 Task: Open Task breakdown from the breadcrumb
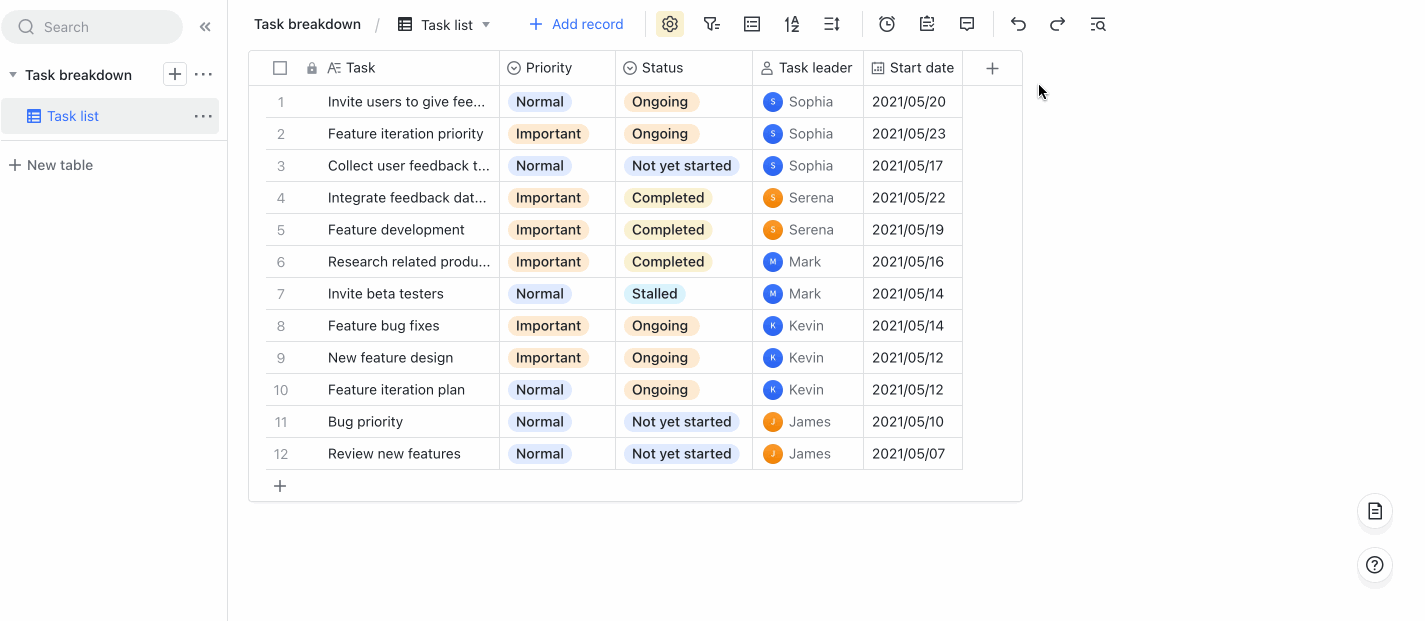[x=306, y=23]
